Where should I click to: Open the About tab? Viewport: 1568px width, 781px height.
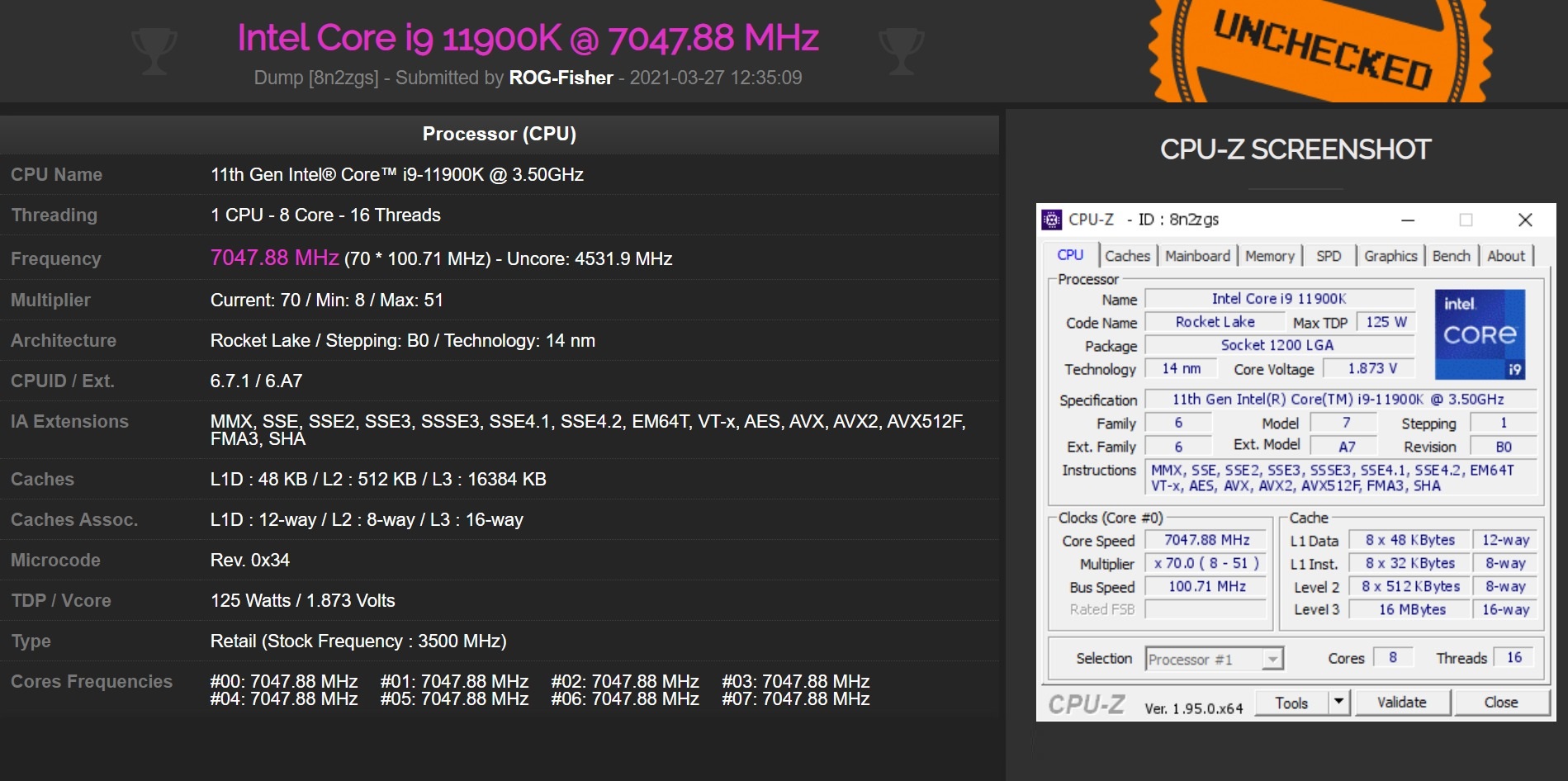click(x=1506, y=256)
